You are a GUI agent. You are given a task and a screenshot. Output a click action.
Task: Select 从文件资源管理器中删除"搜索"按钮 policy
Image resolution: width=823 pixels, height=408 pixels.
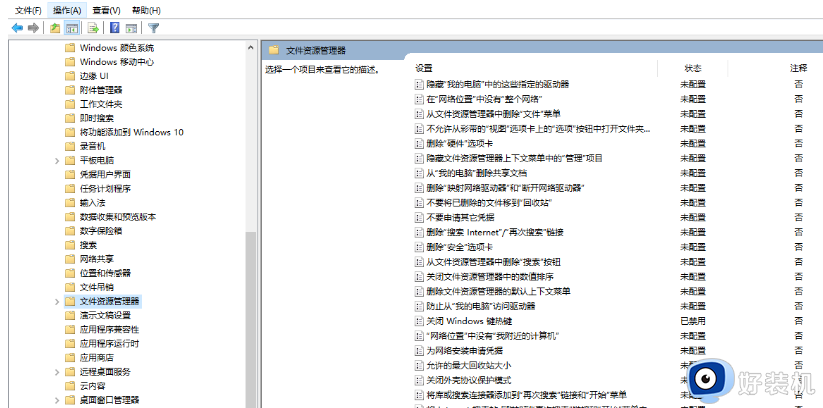(x=488, y=262)
